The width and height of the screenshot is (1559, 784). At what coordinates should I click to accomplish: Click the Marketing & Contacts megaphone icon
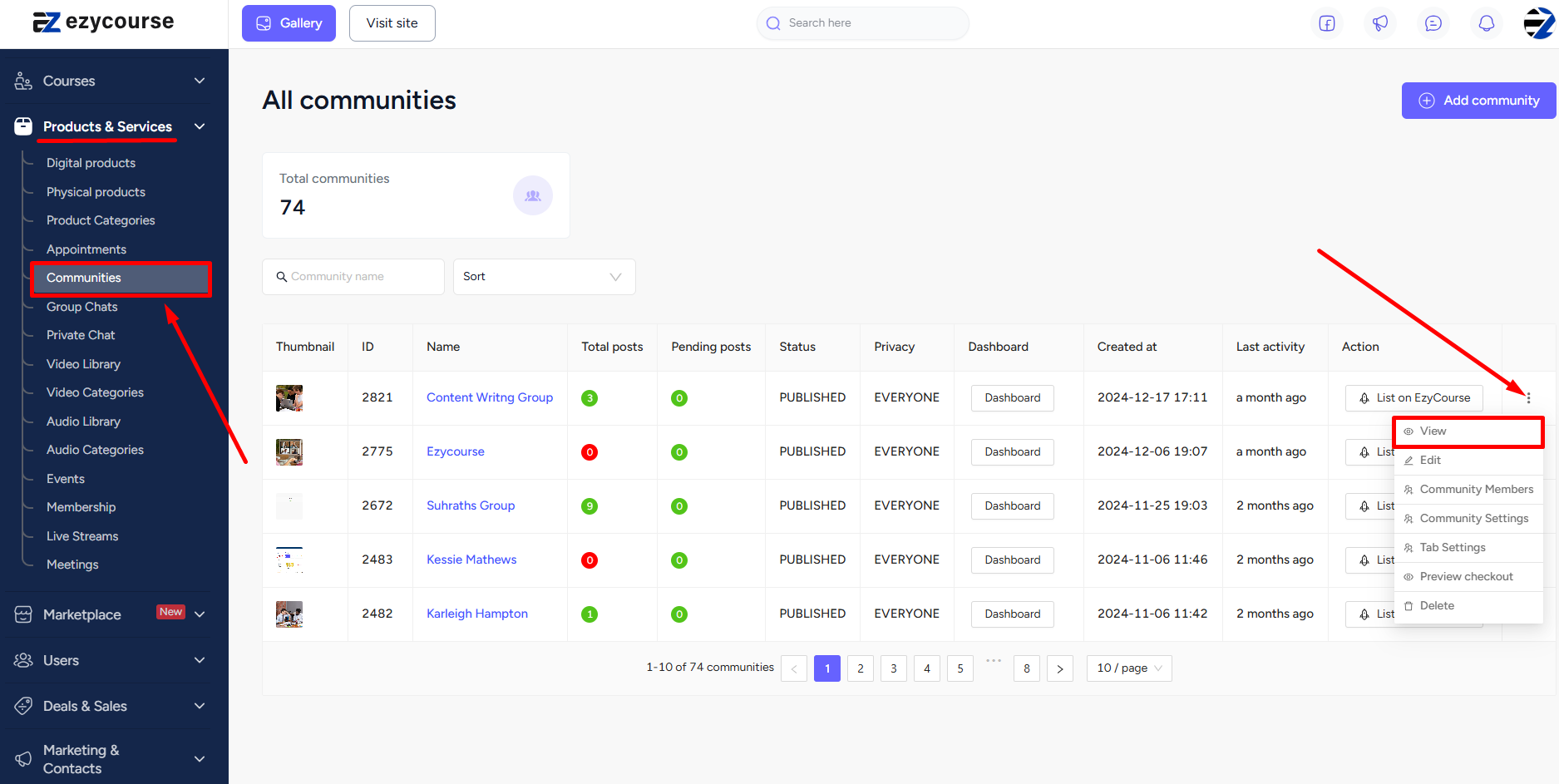tap(23, 759)
